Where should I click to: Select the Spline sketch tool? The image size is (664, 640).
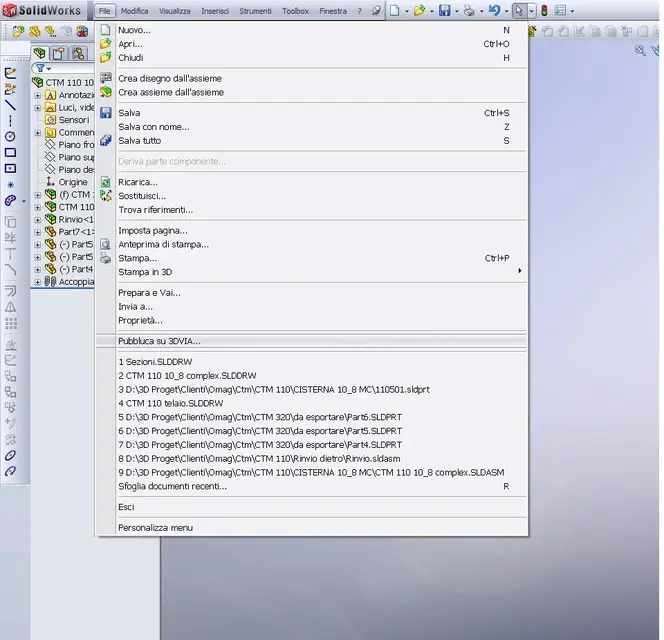coord(10,201)
